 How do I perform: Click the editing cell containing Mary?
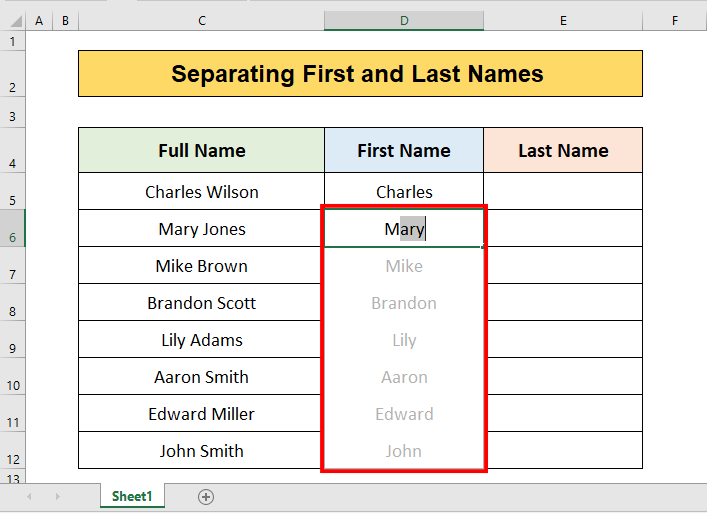point(403,229)
